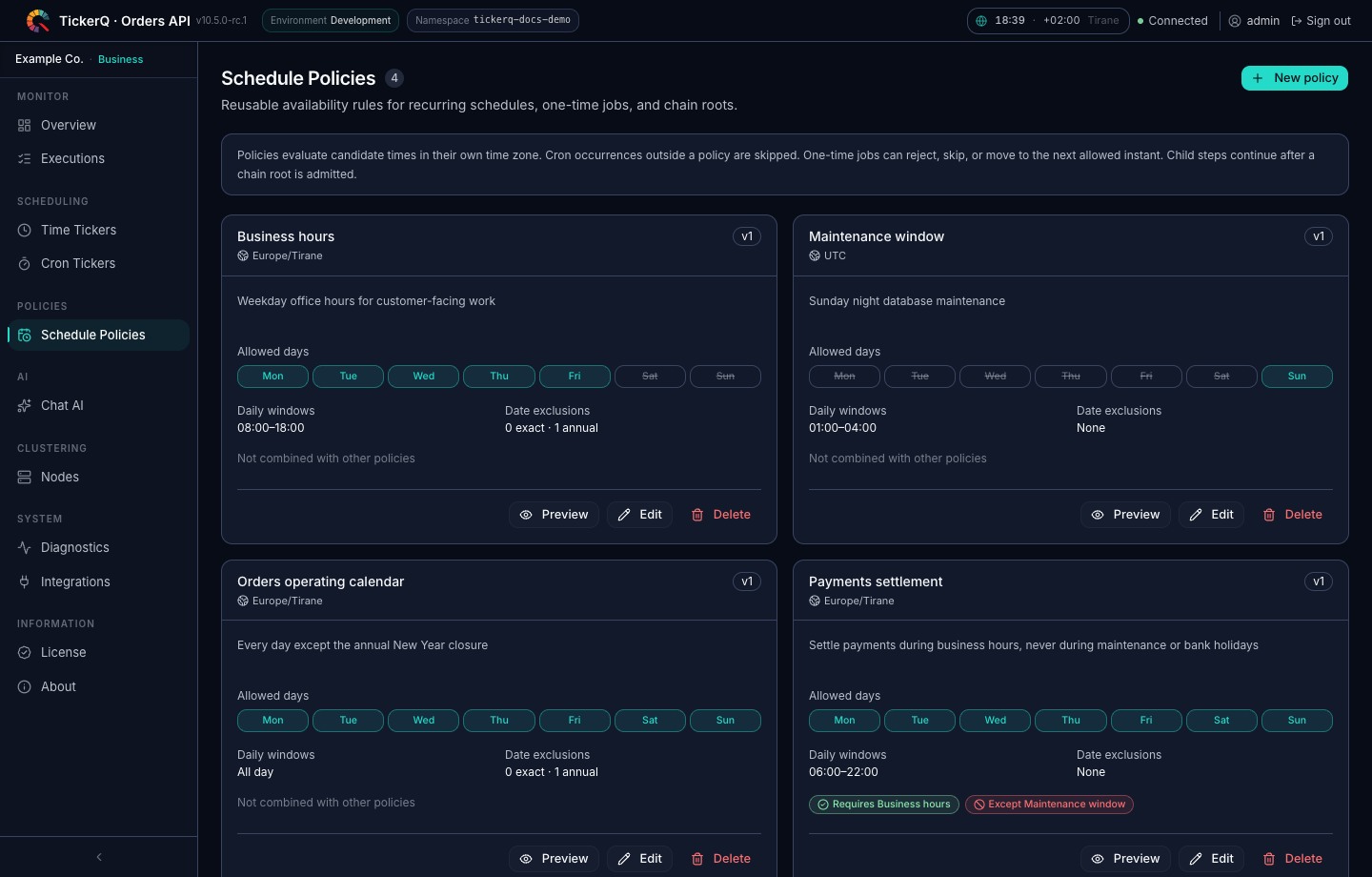The height and width of the screenshot is (877, 1372).
Task: Edit the Business hours policy
Action: (639, 515)
